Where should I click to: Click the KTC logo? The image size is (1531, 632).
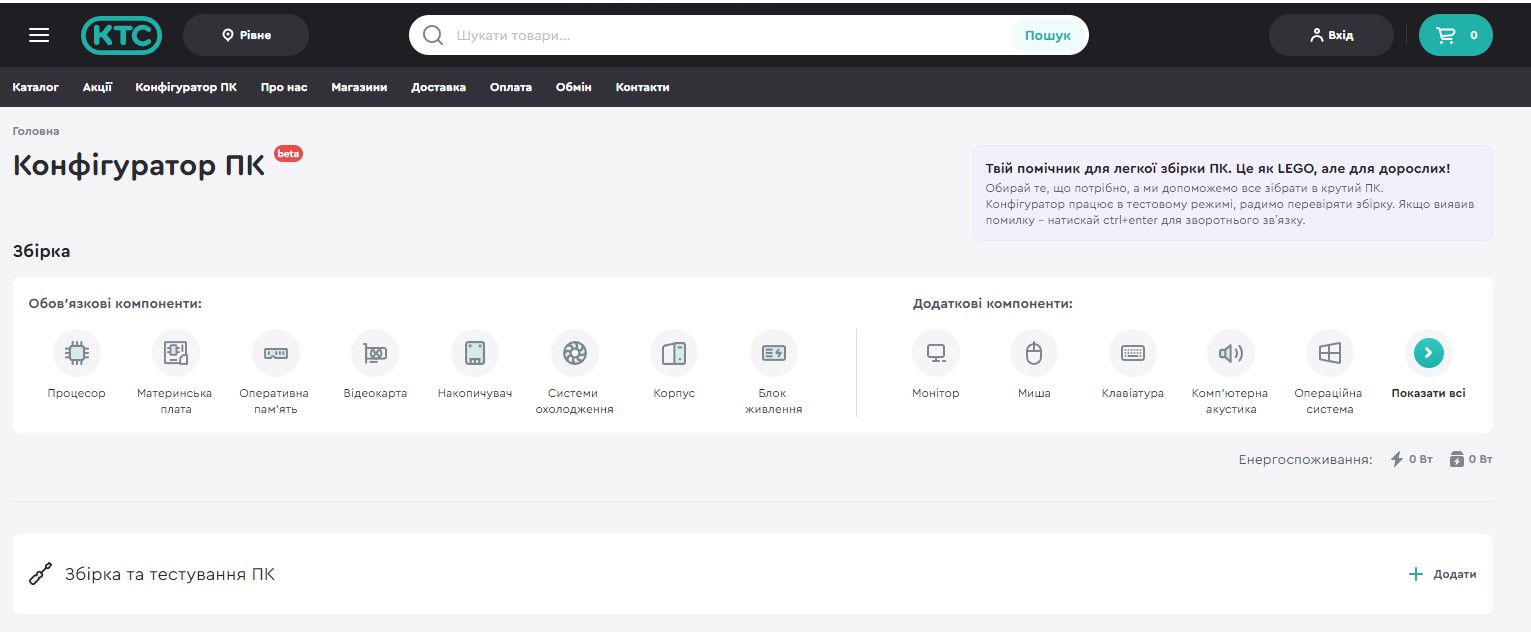[121, 35]
